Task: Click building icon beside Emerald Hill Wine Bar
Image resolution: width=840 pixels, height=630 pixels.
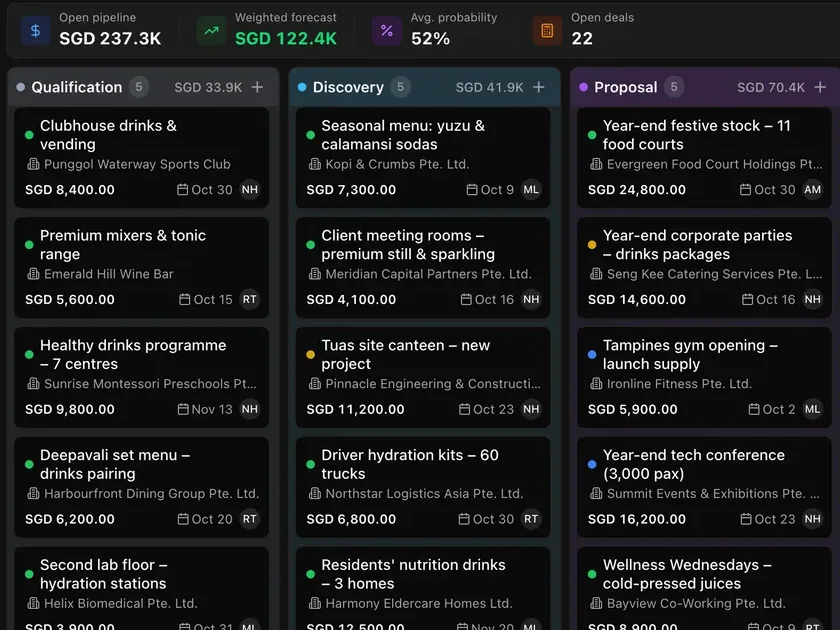Action: (x=33, y=274)
